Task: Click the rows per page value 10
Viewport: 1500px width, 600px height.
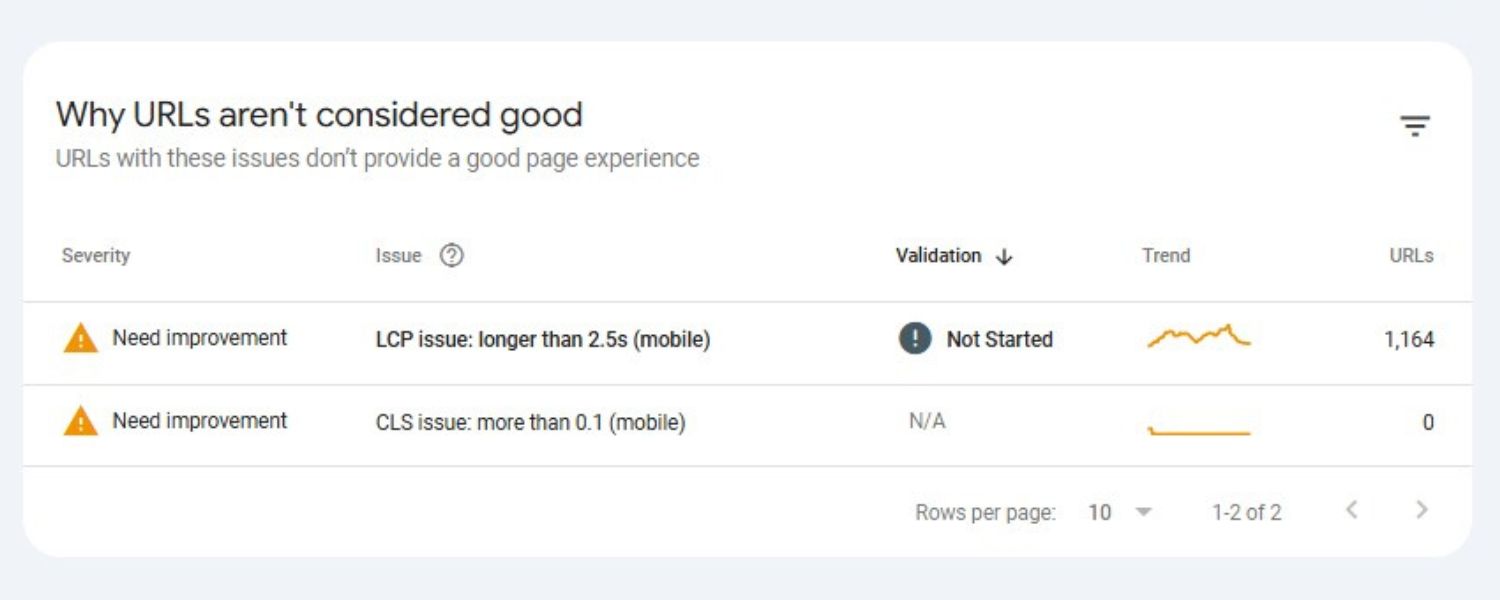Action: coord(1099,513)
